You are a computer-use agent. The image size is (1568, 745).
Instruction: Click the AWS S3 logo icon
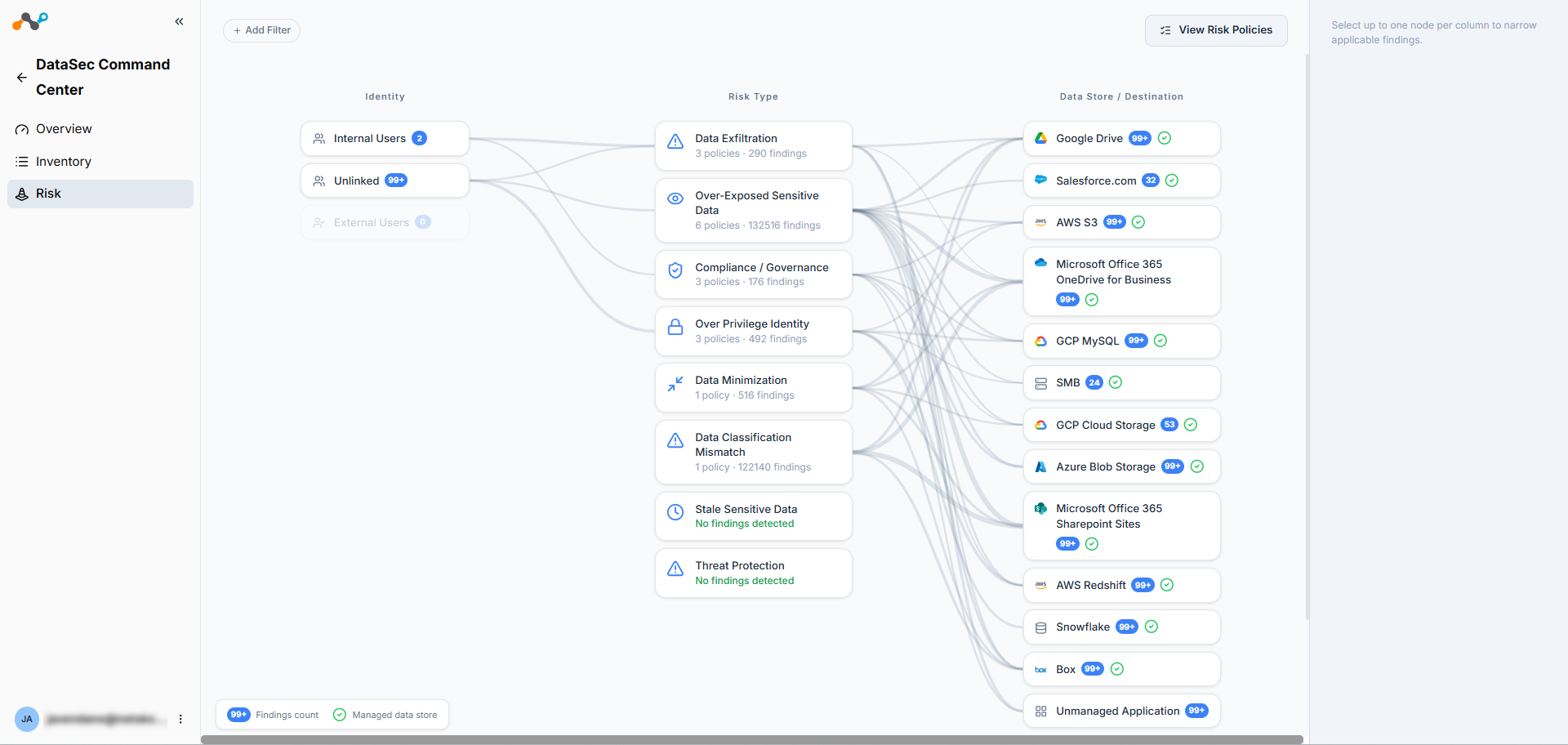(x=1040, y=222)
